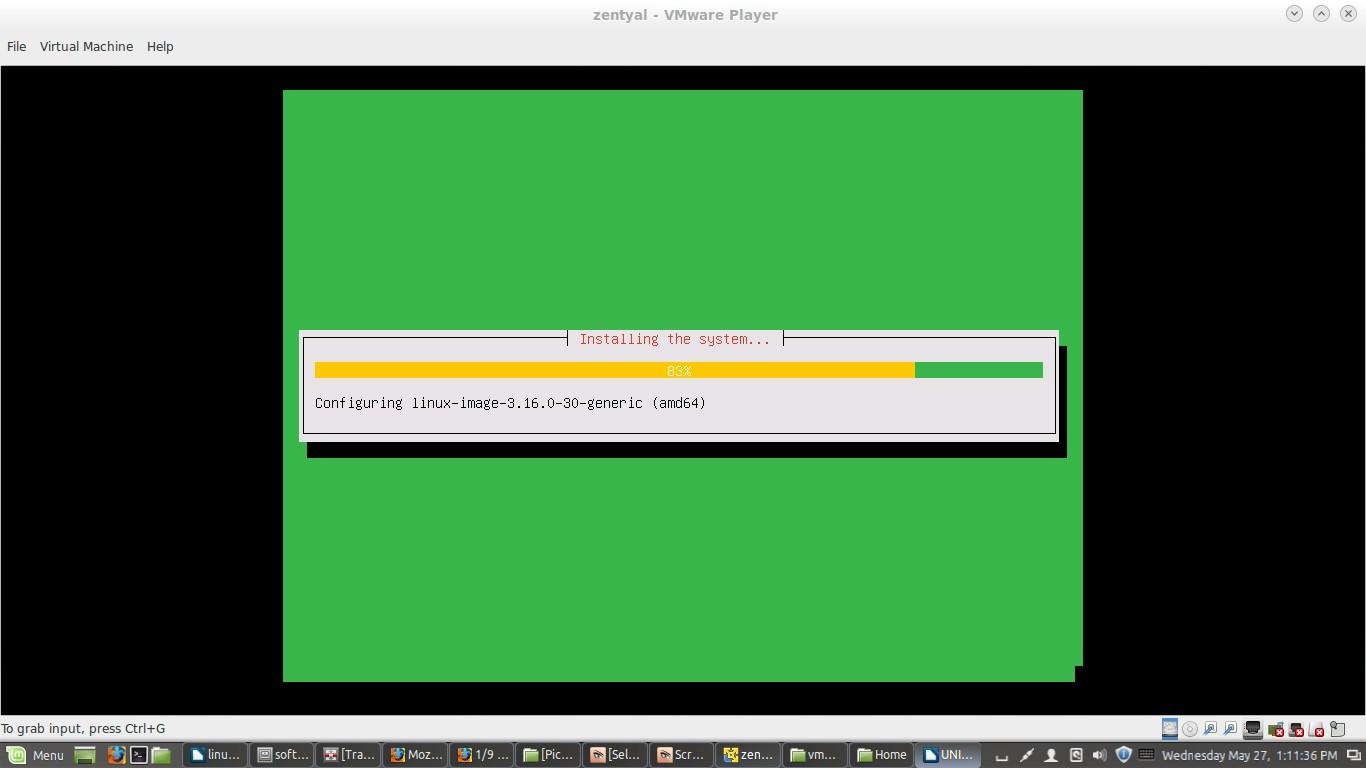Image resolution: width=1366 pixels, height=768 pixels.
Task: Minimize the VMware Player window
Action: [x=1294, y=13]
